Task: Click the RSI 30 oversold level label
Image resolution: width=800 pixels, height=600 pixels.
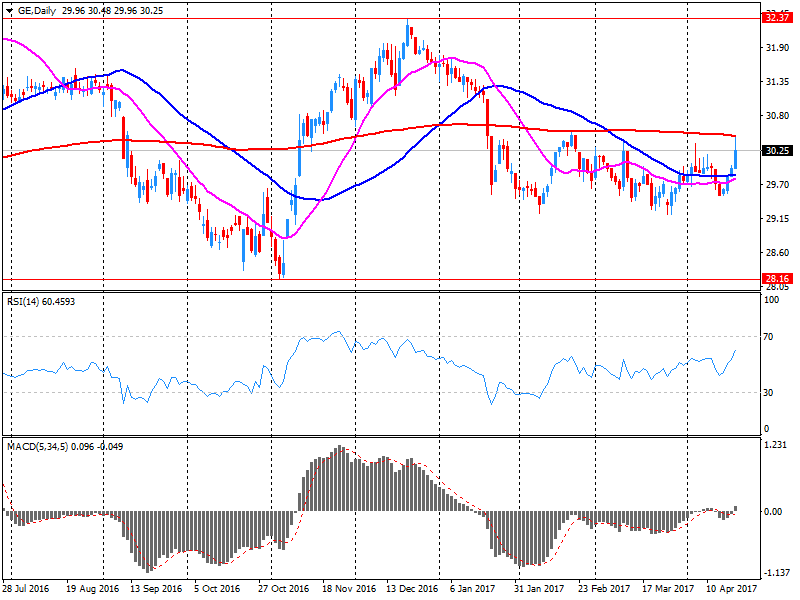Action: 769,392
